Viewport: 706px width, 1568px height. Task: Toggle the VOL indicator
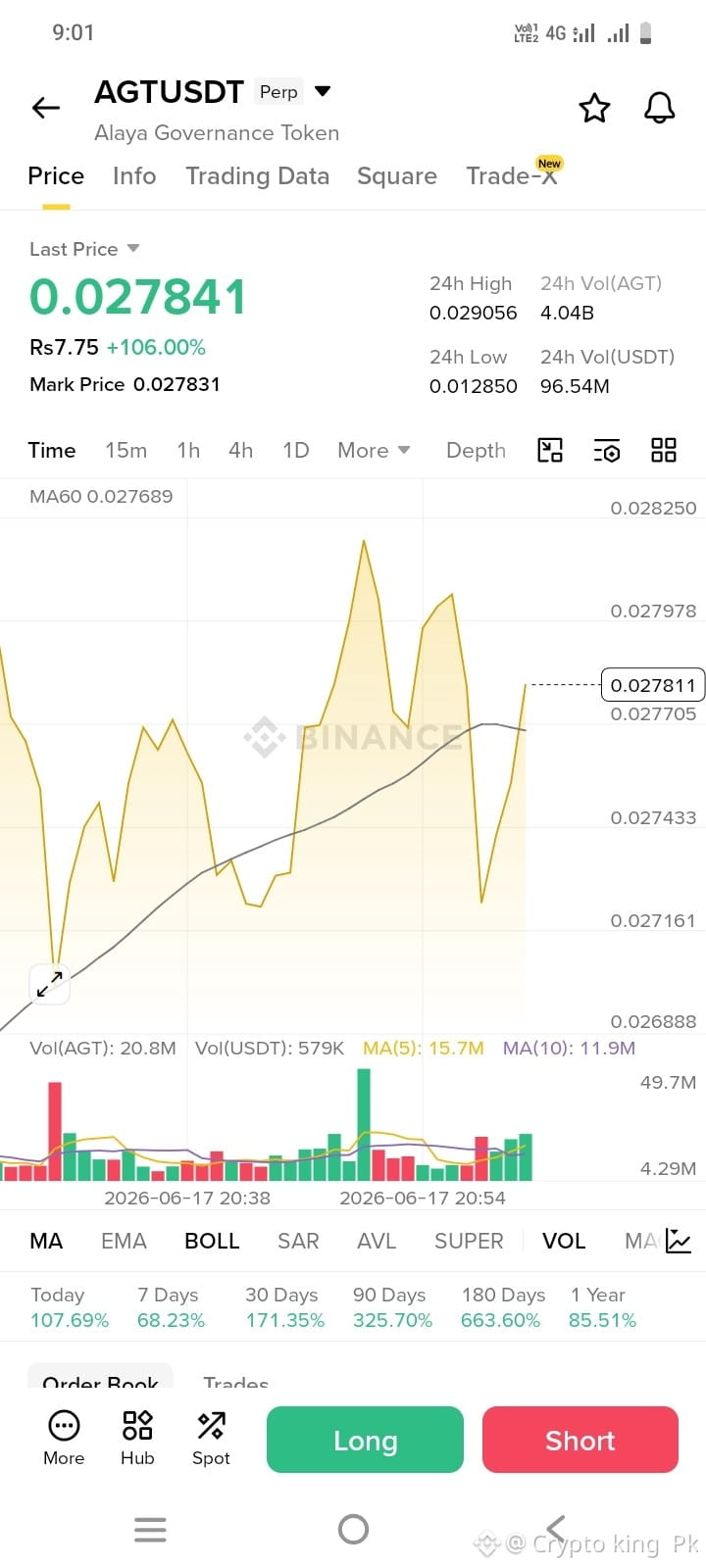click(x=564, y=1241)
